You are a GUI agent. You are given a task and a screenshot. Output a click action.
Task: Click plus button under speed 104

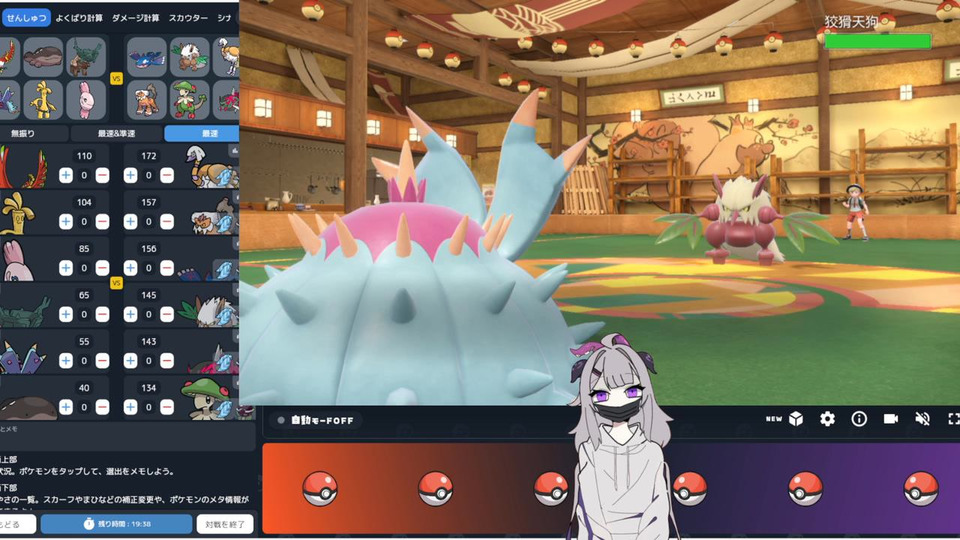coord(66,222)
